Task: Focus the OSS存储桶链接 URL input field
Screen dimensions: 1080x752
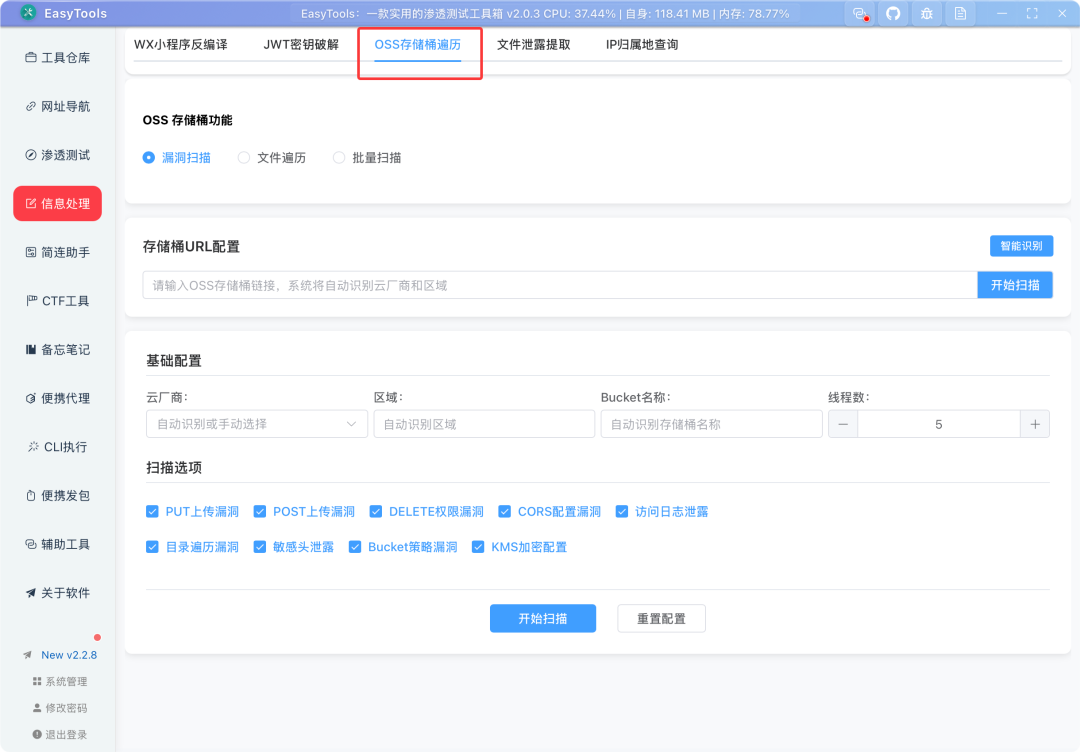Action: 560,285
